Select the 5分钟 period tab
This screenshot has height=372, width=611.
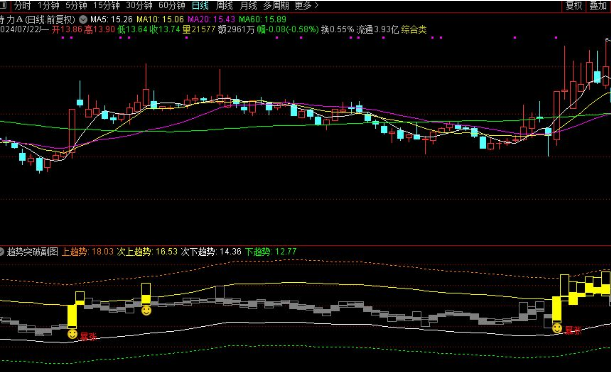(x=76, y=5)
